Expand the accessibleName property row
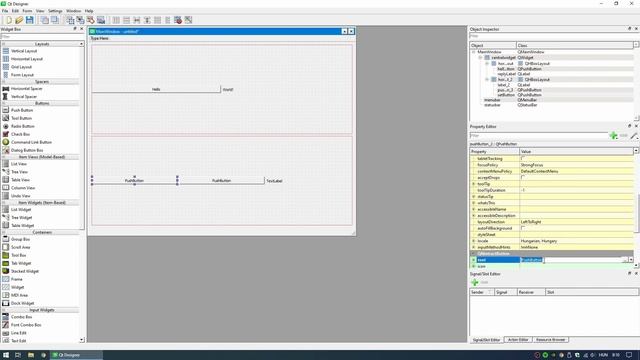The image size is (640, 360). (x=474, y=209)
